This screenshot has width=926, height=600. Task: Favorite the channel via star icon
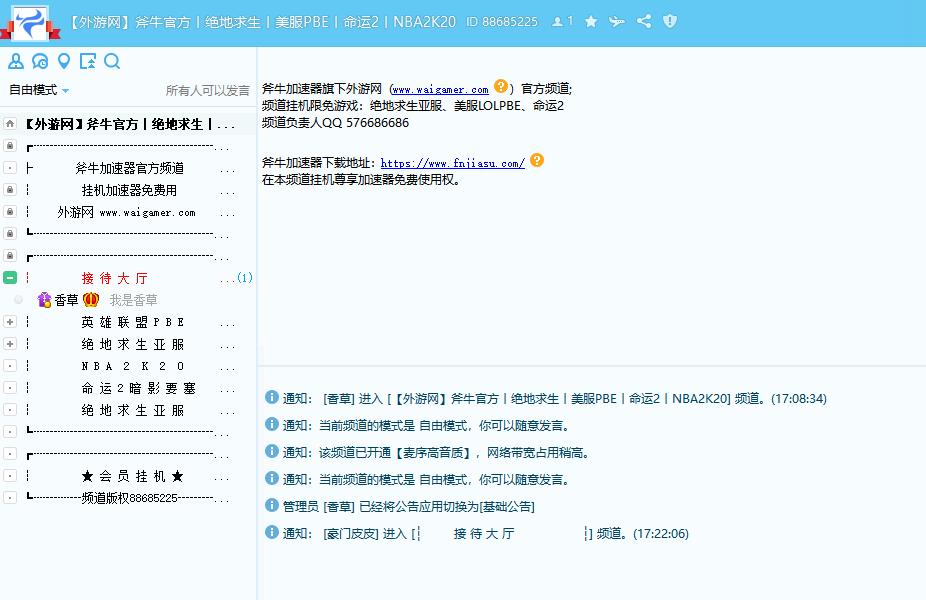590,21
